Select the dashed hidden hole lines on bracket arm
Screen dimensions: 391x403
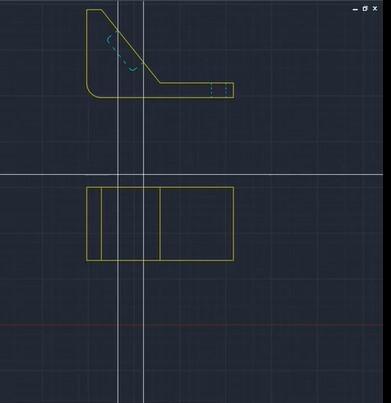click(x=219, y=90)
